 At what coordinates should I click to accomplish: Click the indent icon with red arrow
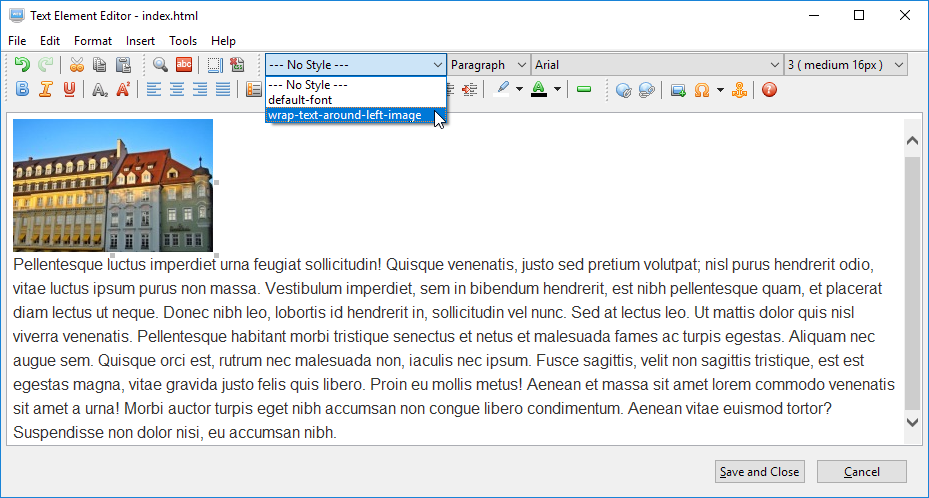pyautogui.click(x=470, y=89)
